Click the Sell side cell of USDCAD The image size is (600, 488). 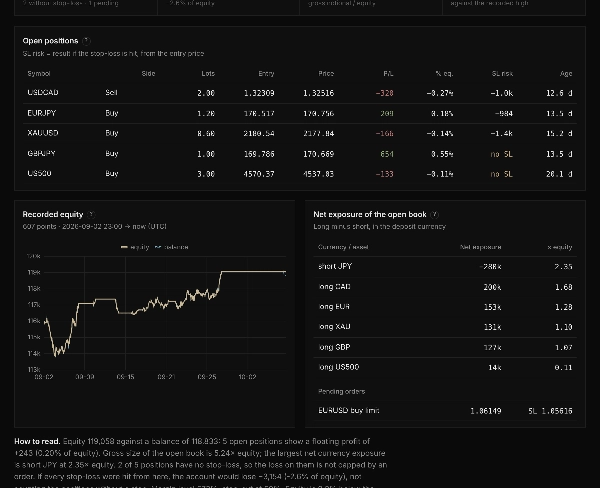tap(111, 93)
